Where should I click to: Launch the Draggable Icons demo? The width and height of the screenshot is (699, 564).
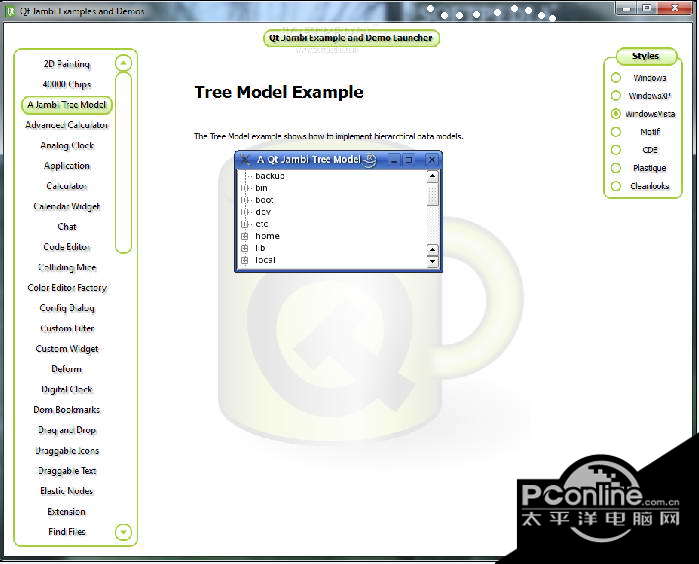67,451
